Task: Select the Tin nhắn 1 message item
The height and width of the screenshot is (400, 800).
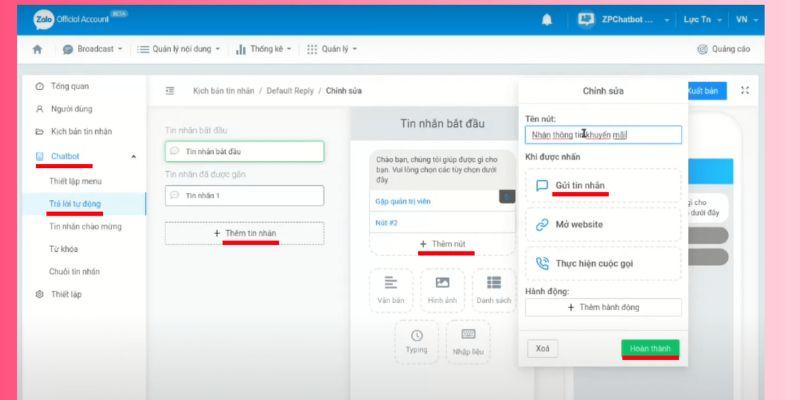Action: pos(244,195)
